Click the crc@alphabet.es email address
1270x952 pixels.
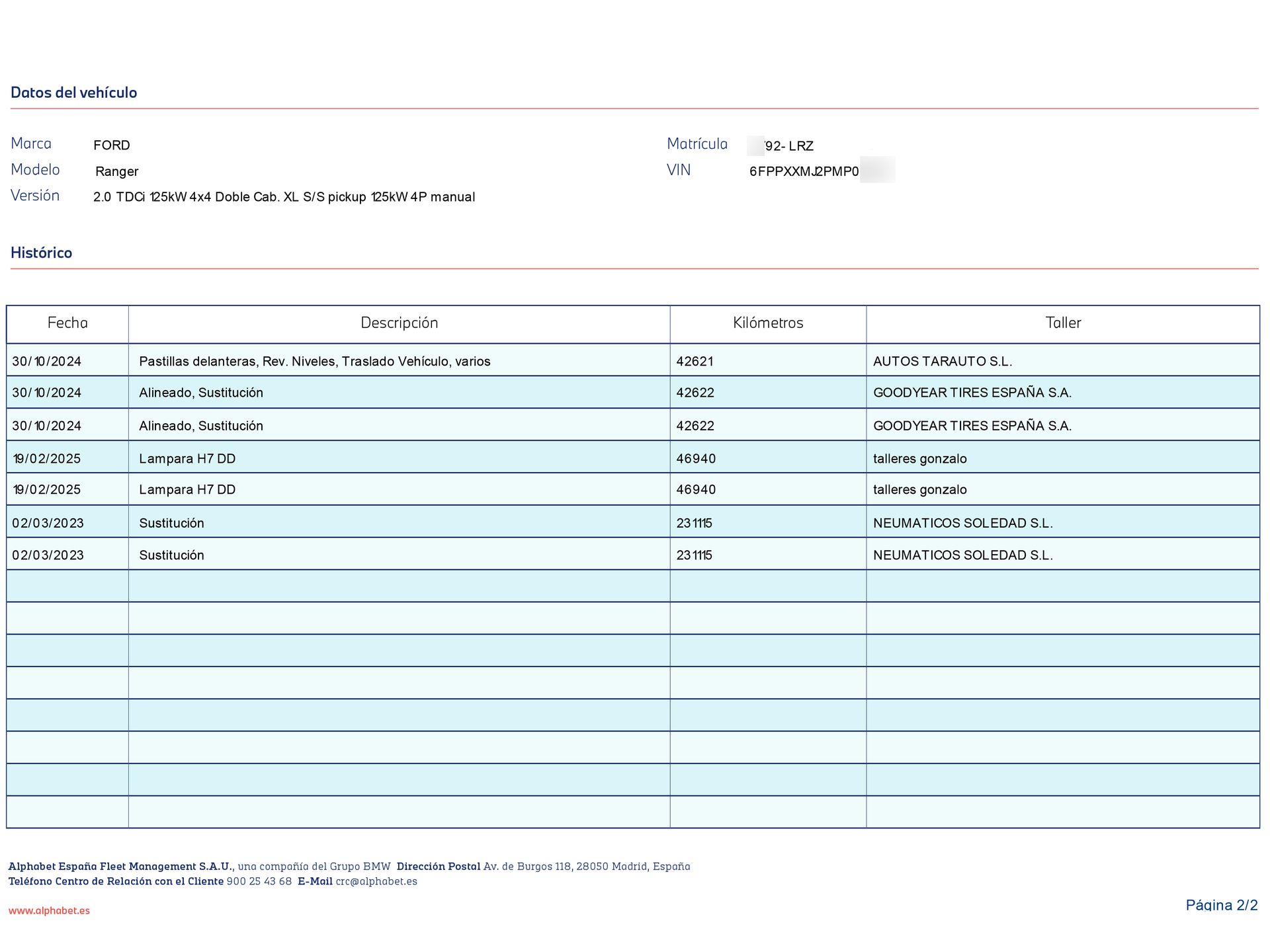(376, 881)
